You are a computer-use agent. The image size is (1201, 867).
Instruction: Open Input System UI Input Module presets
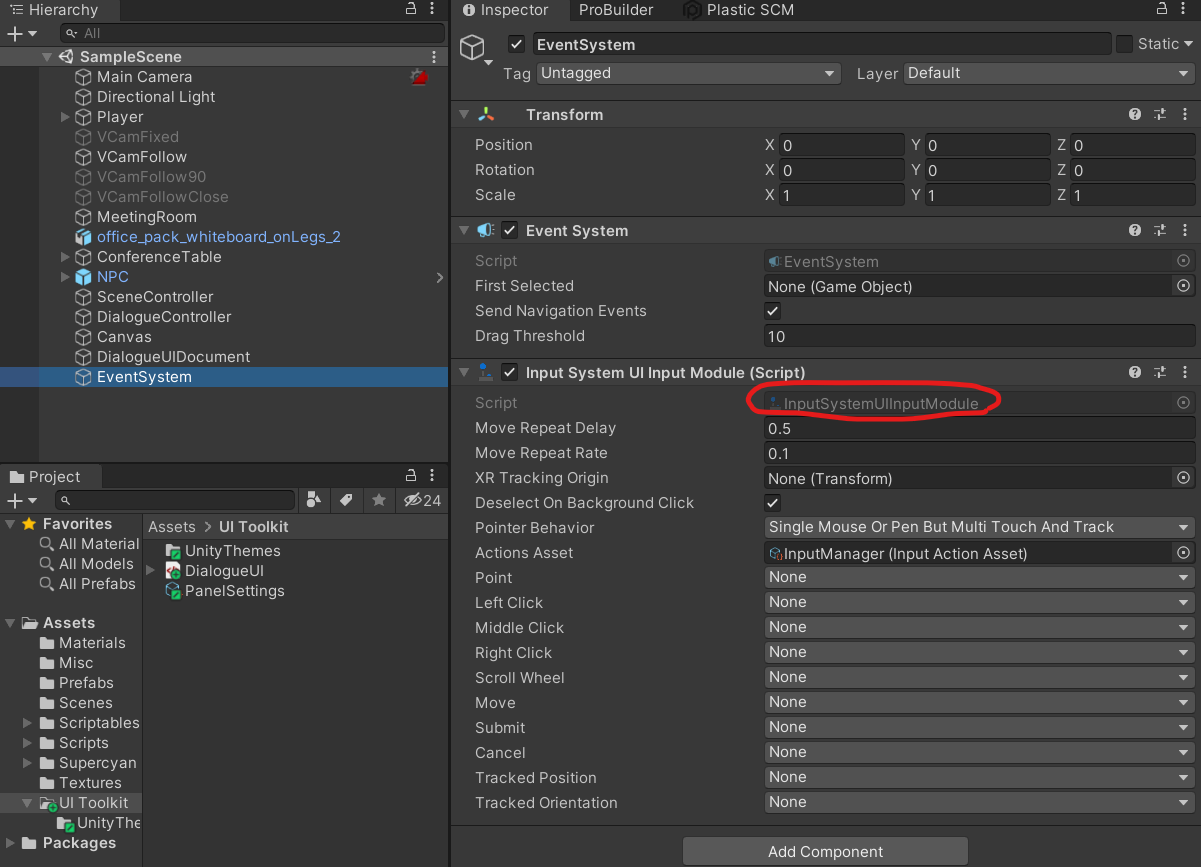point(1160,373)
